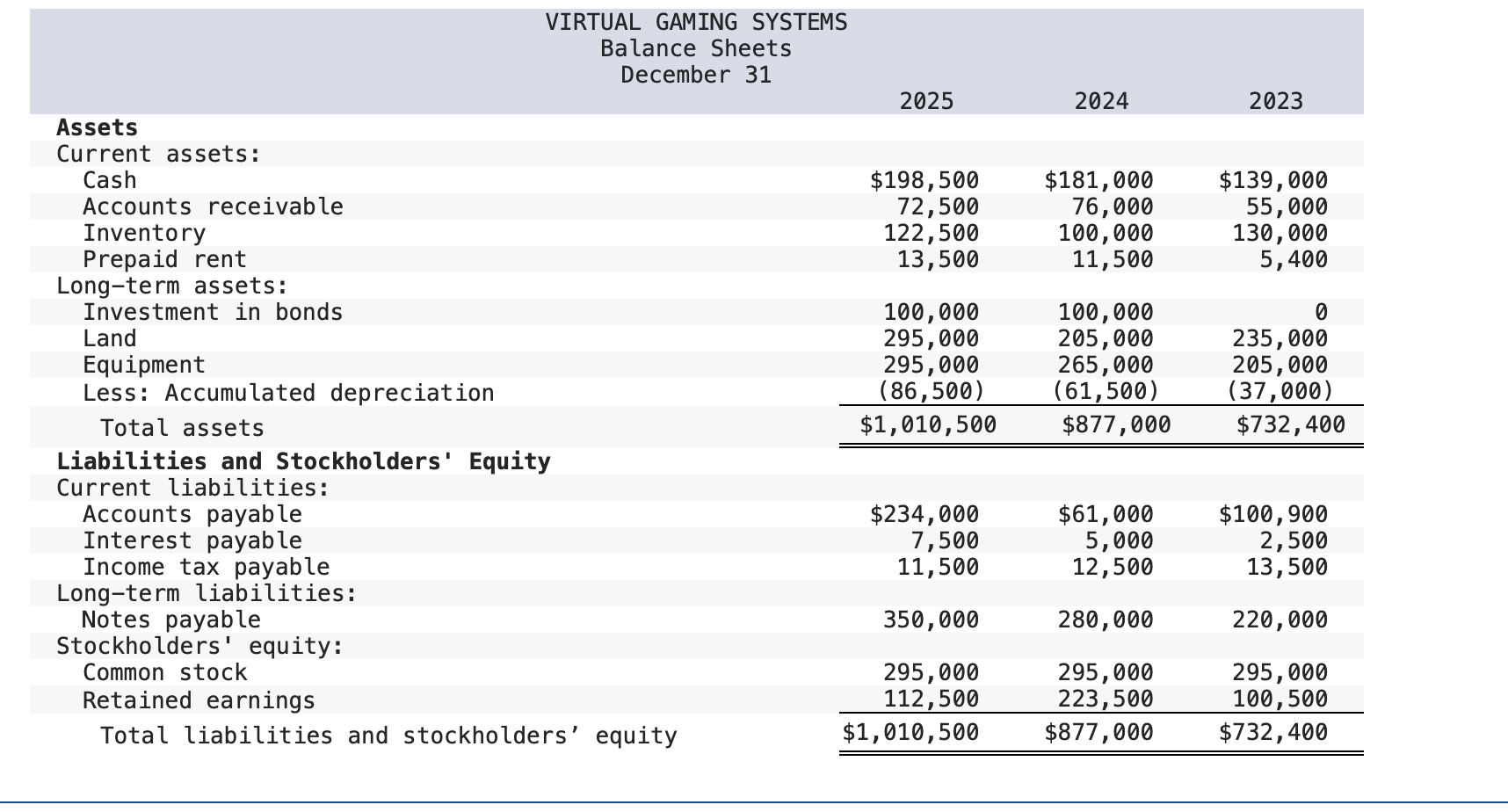Select Accounts payable value $100,900
This screenshot has width=1508, height=812.
1273,514
